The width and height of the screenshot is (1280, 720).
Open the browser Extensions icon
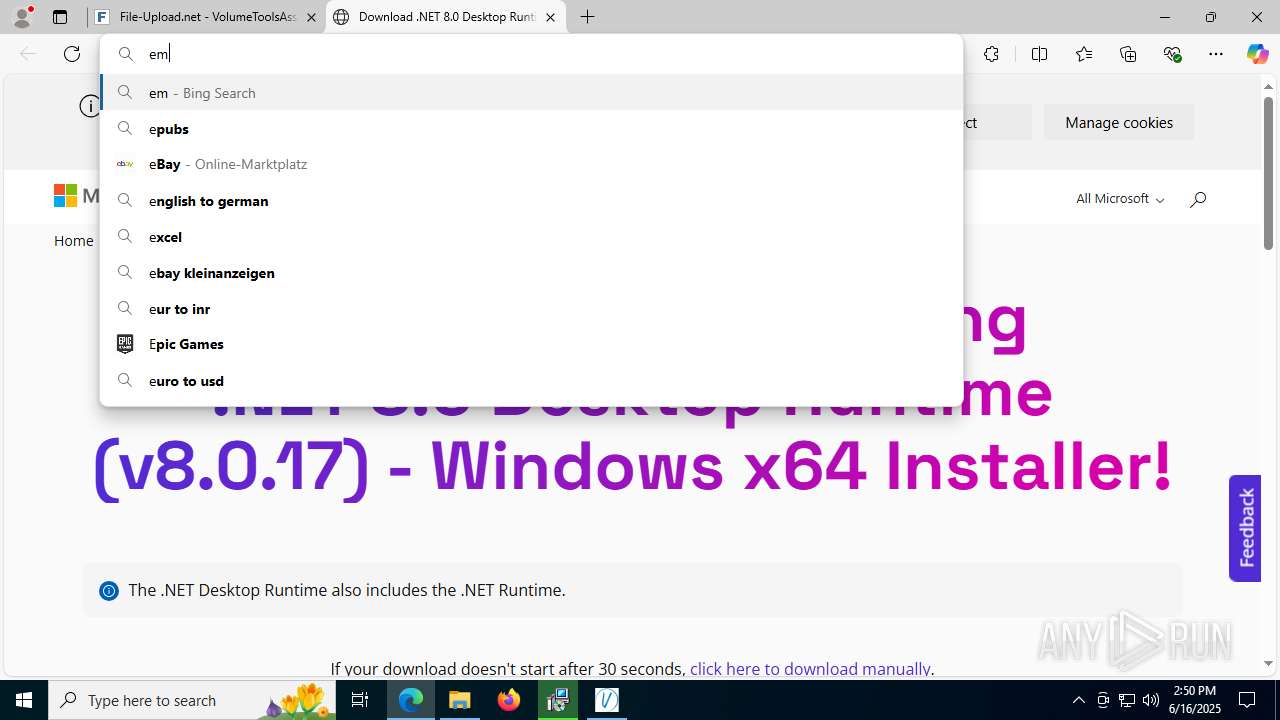(991, 54)
